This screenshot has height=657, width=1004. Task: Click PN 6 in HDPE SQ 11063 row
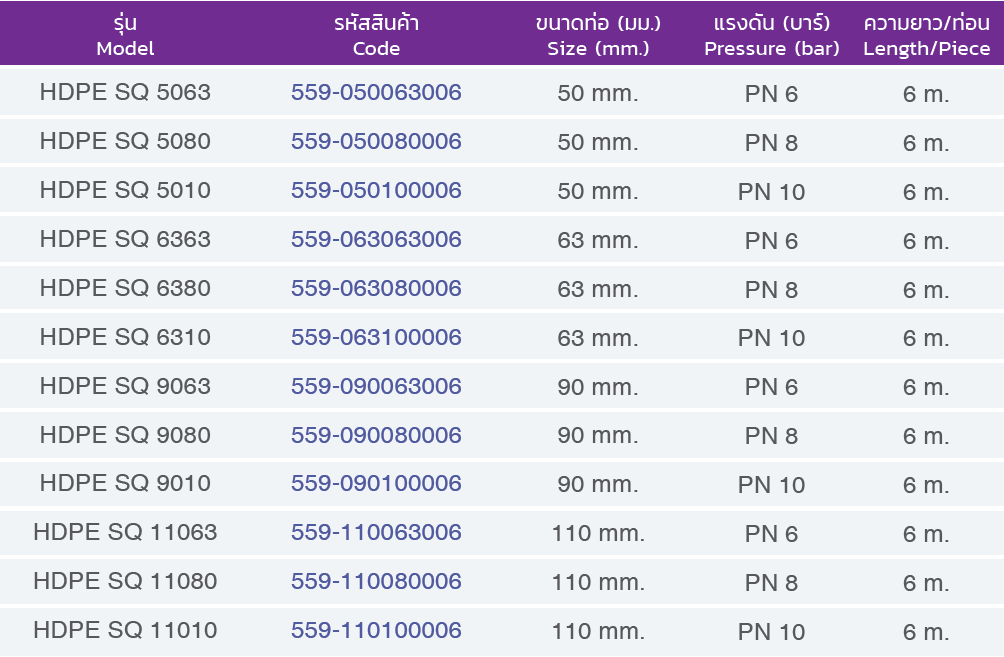772,534
